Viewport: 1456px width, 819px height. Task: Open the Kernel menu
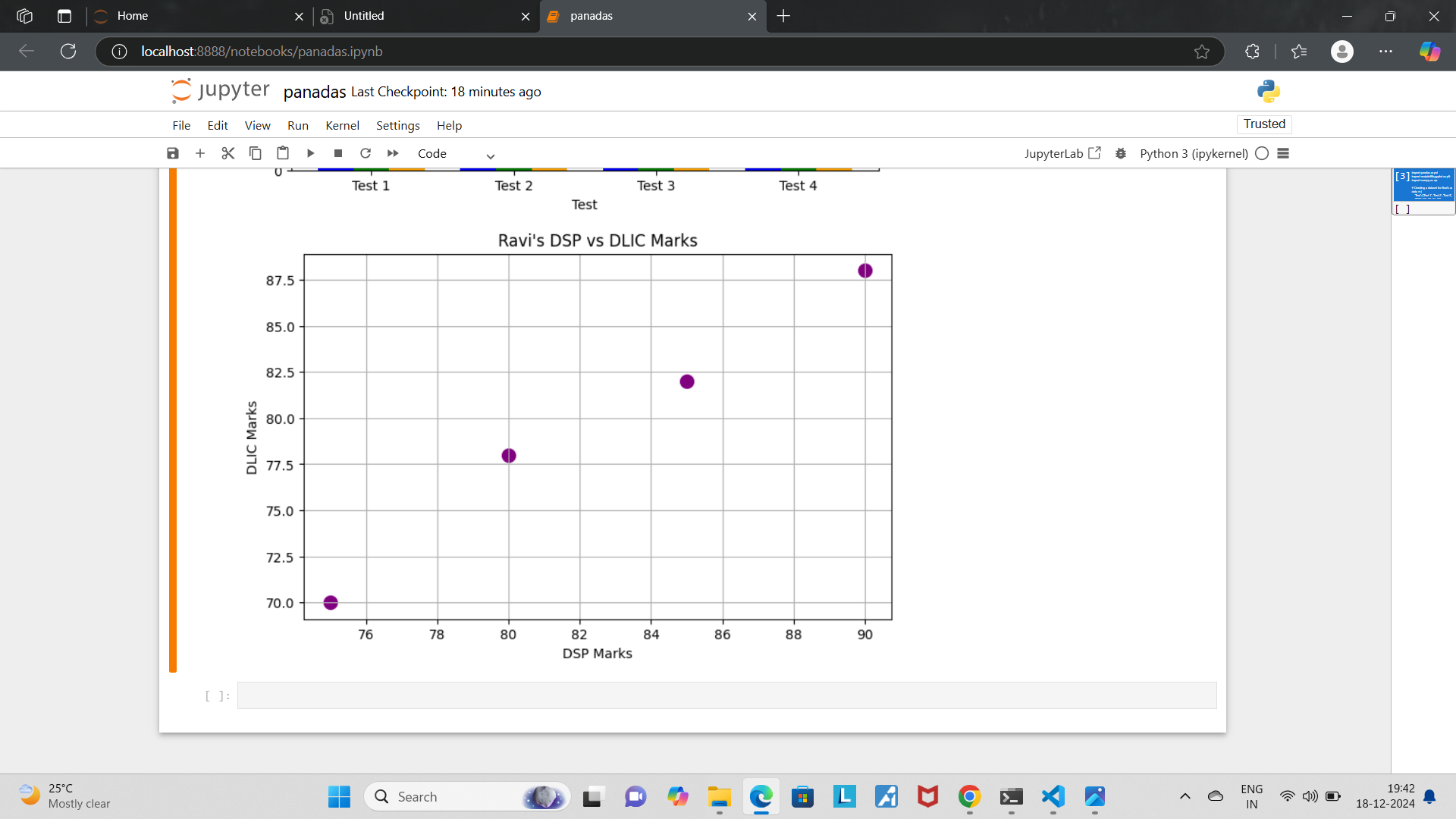coord(342,125)
